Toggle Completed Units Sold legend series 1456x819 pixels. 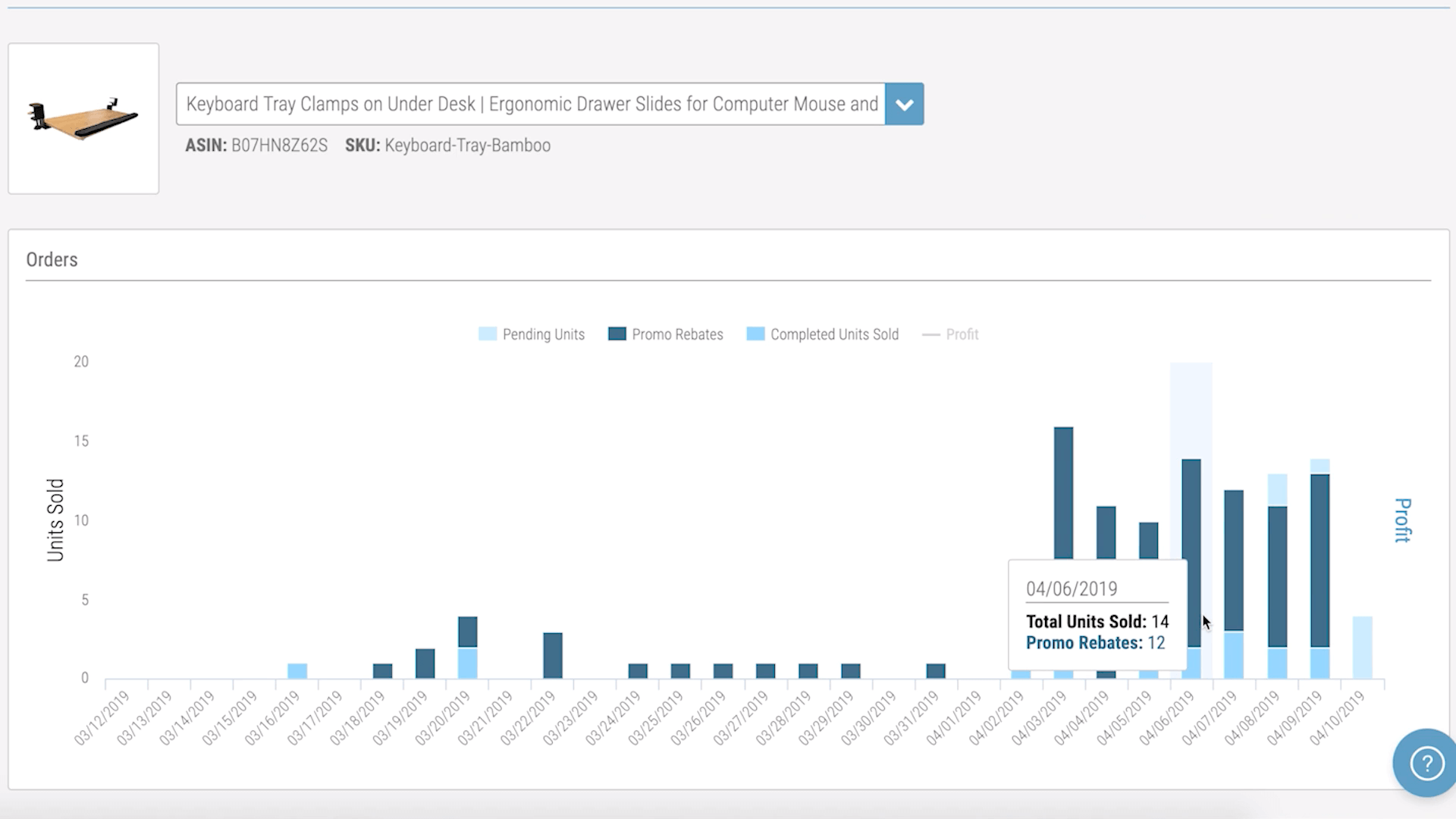point(834,334)
